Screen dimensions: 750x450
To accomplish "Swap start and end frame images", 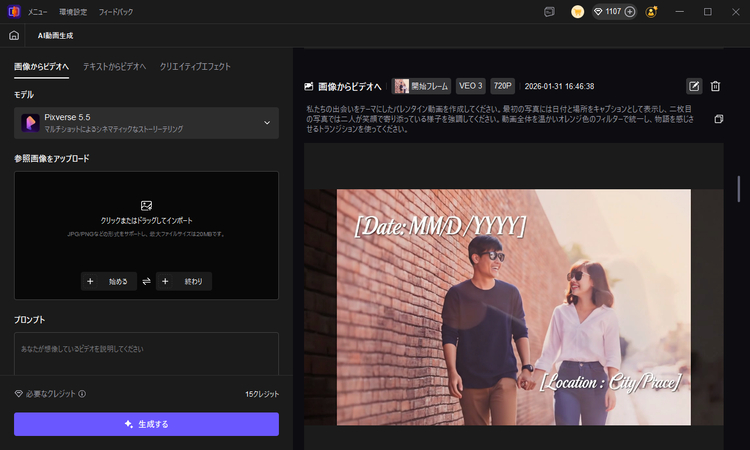I will tap(146, 282).
